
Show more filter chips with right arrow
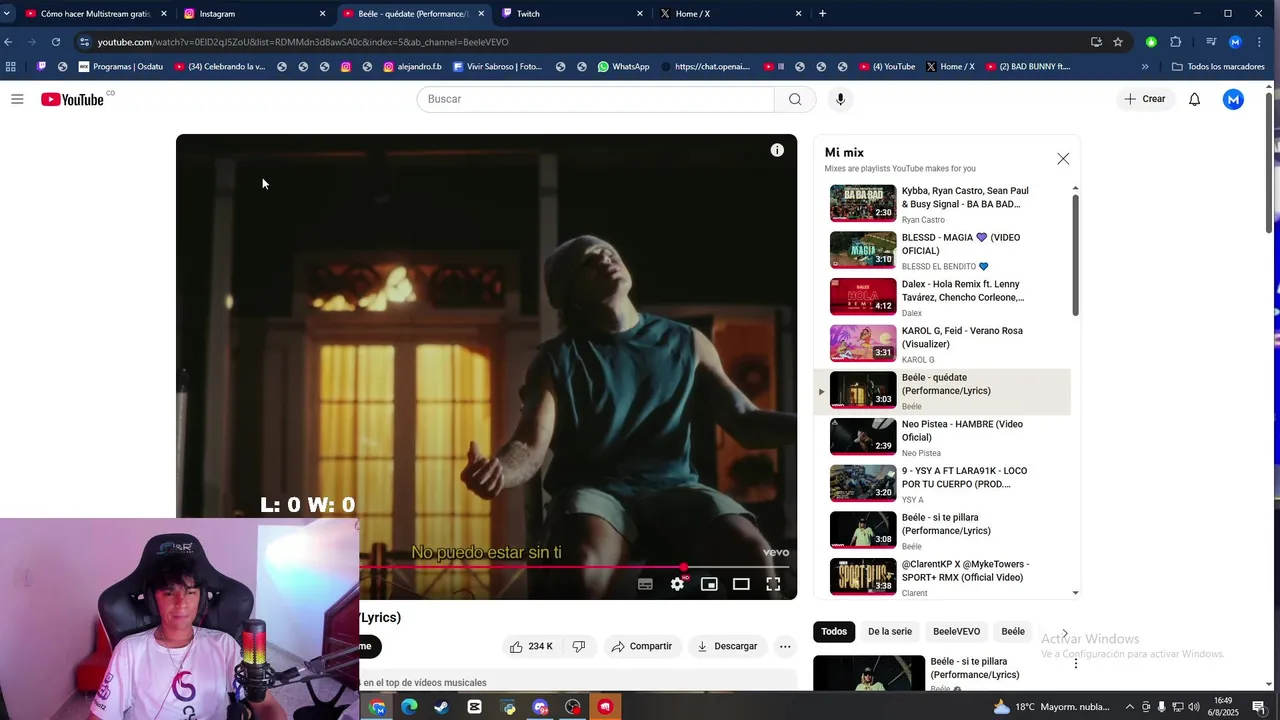coord(1065,634)
